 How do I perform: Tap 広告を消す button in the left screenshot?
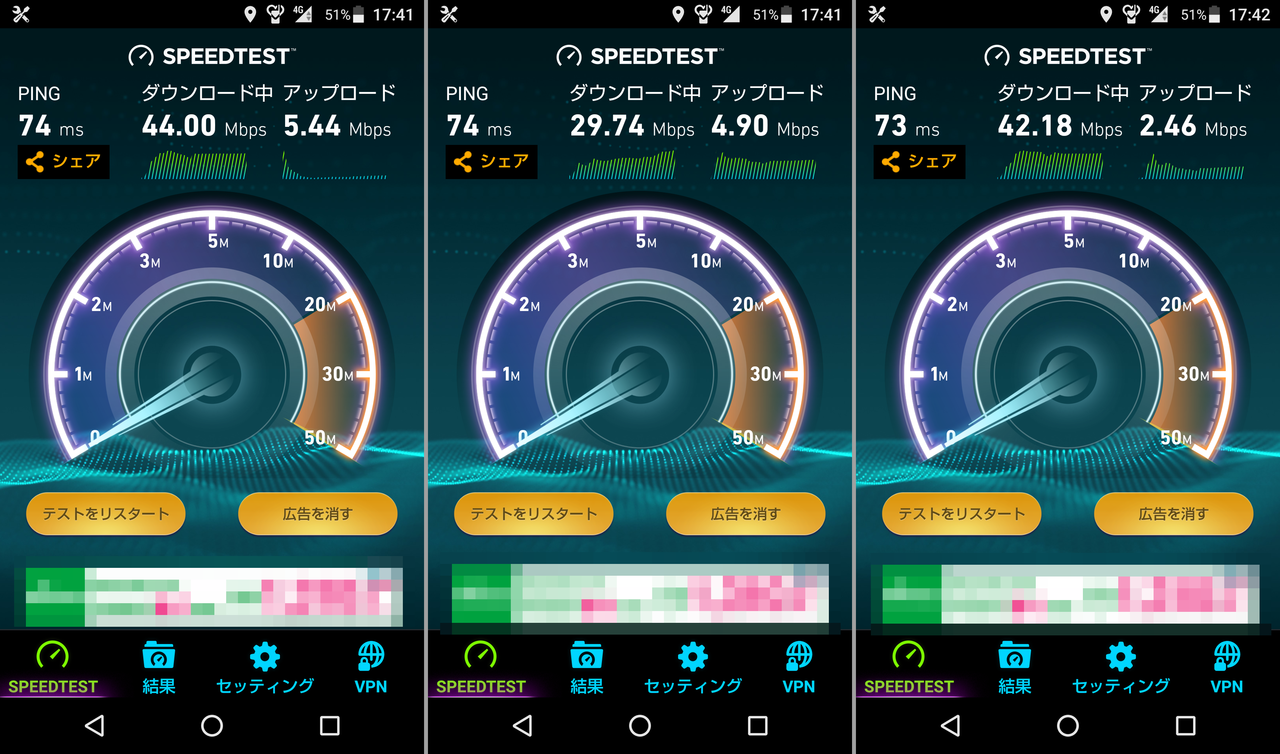(318, 514)
